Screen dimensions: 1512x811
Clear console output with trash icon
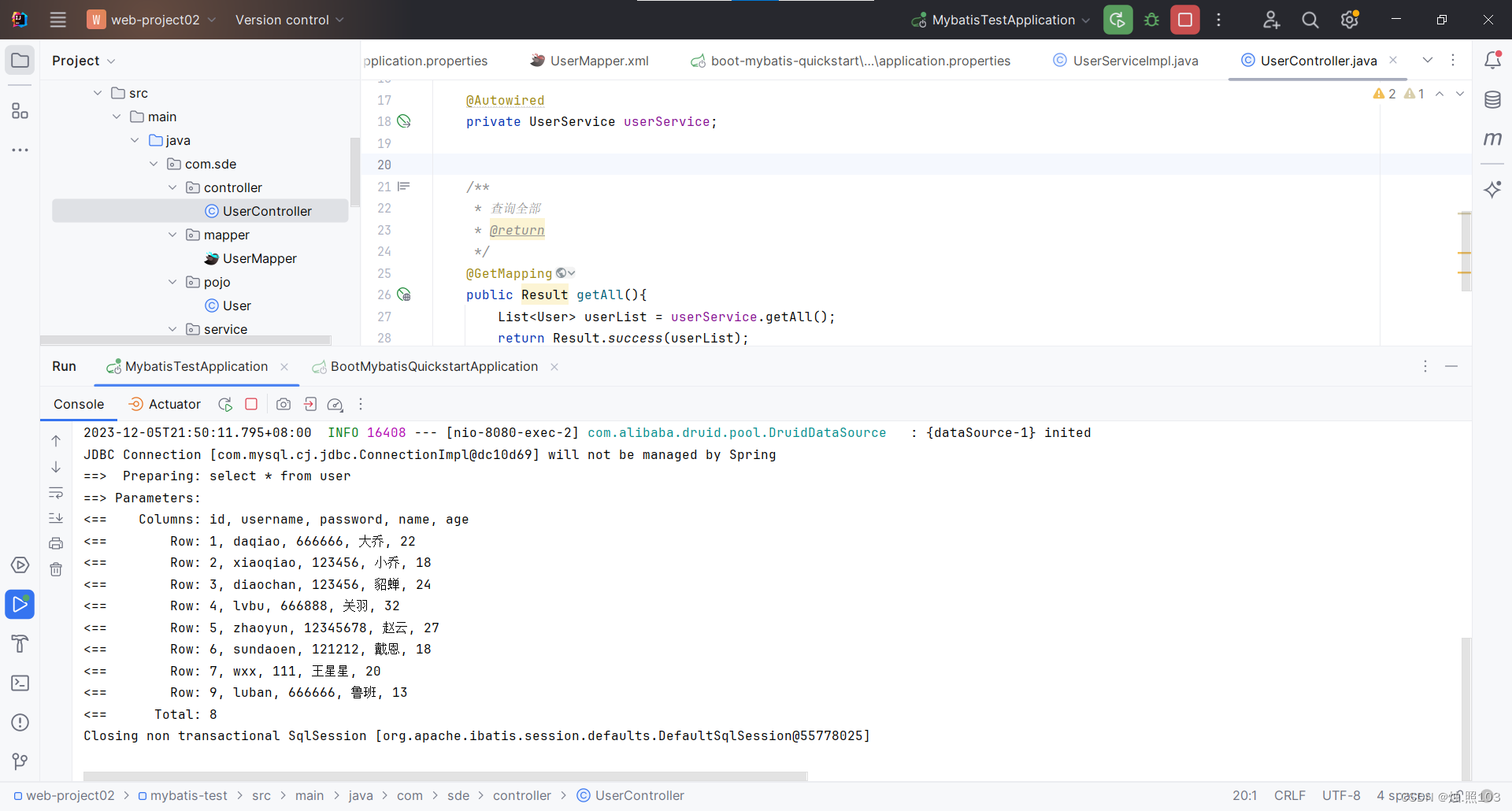[56, 569]
